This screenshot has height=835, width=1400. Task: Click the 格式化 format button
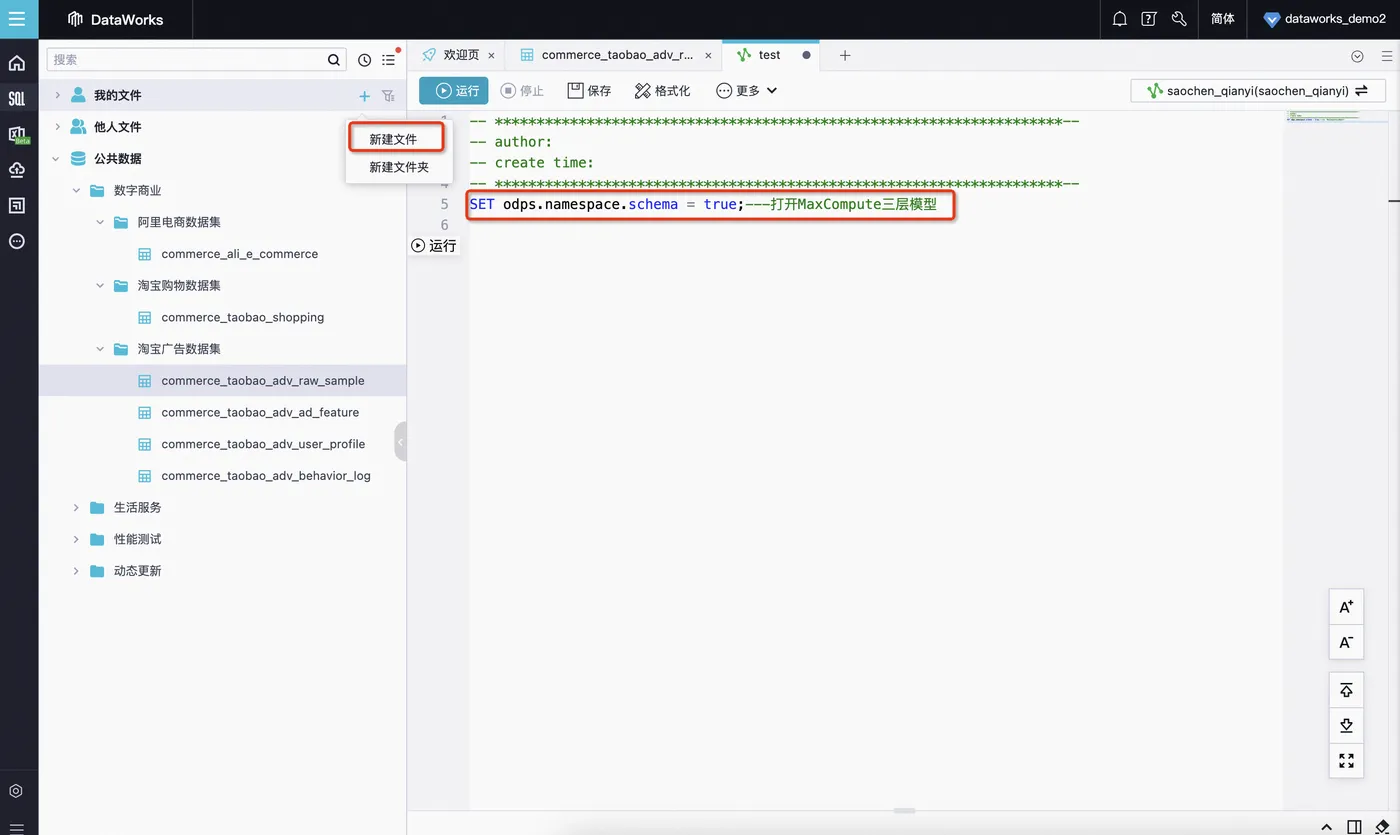[662, 91]
